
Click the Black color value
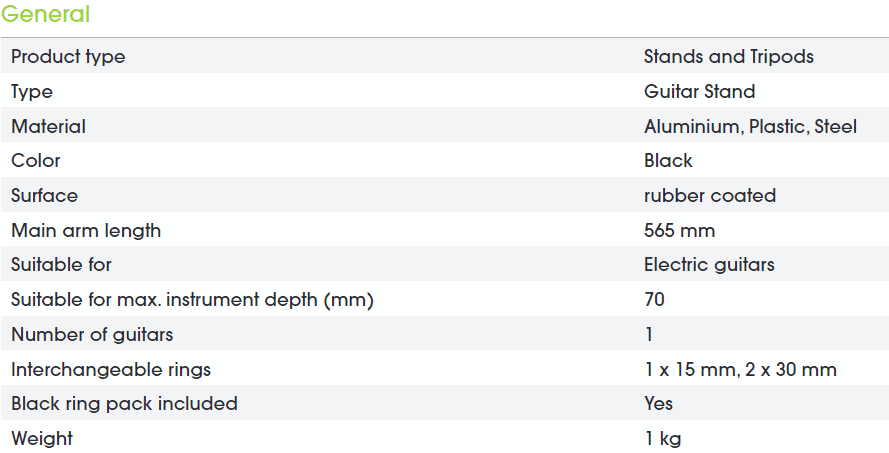[x=668, y=160]
